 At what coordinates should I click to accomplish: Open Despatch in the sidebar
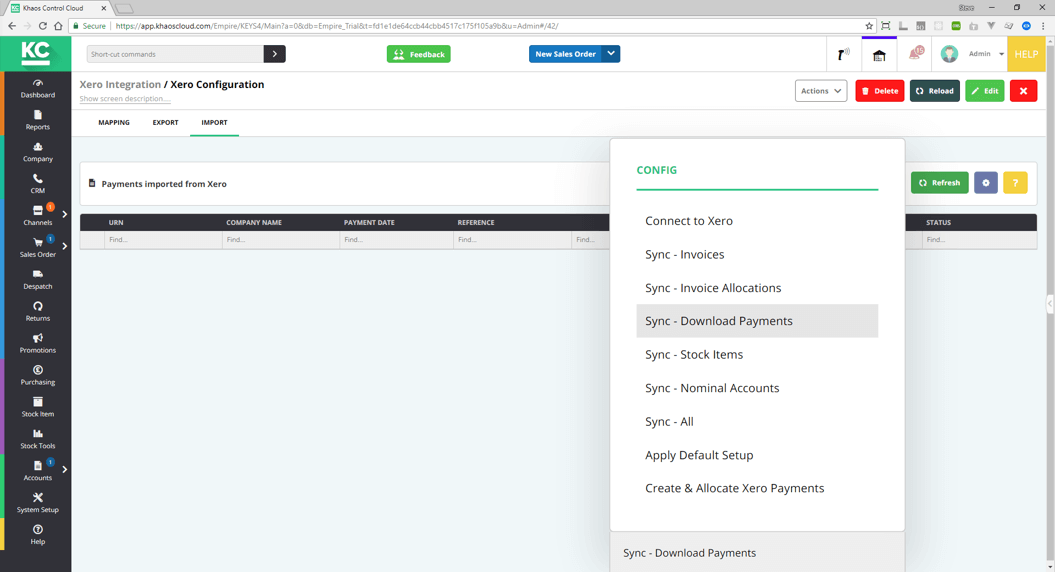click(x=38, y=279)
